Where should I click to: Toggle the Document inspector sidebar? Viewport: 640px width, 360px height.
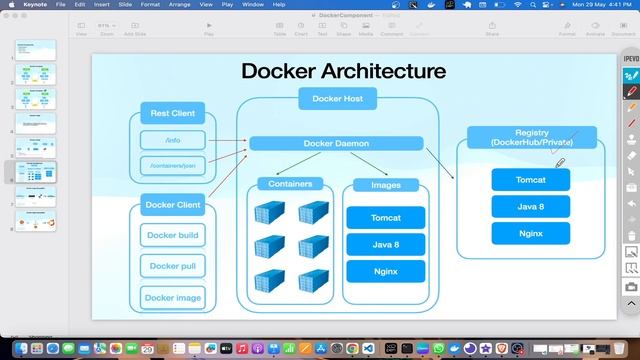click(623, 29)
